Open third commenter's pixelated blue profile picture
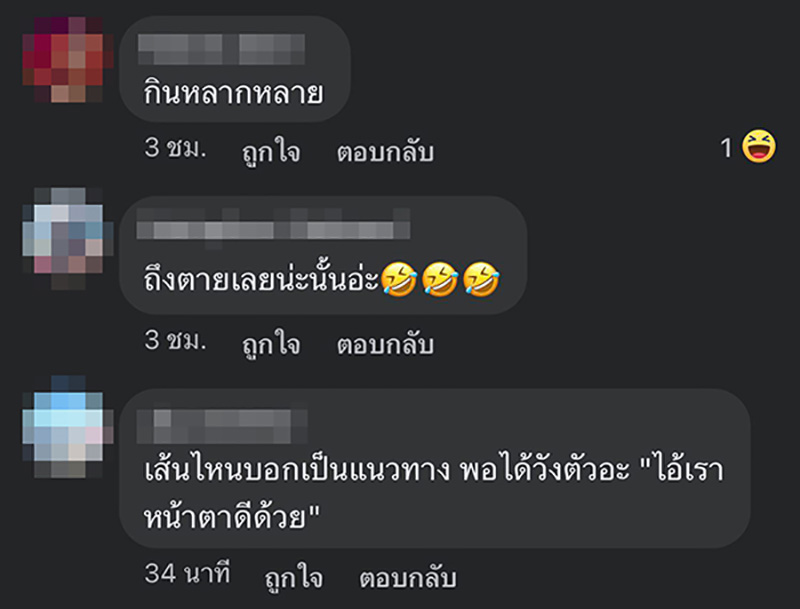 click(68, 427)
